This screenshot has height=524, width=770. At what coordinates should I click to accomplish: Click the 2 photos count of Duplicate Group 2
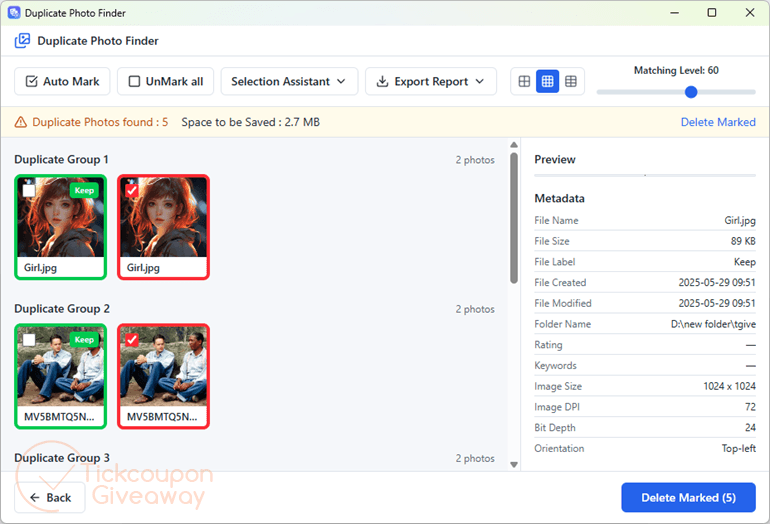point(475,309)
